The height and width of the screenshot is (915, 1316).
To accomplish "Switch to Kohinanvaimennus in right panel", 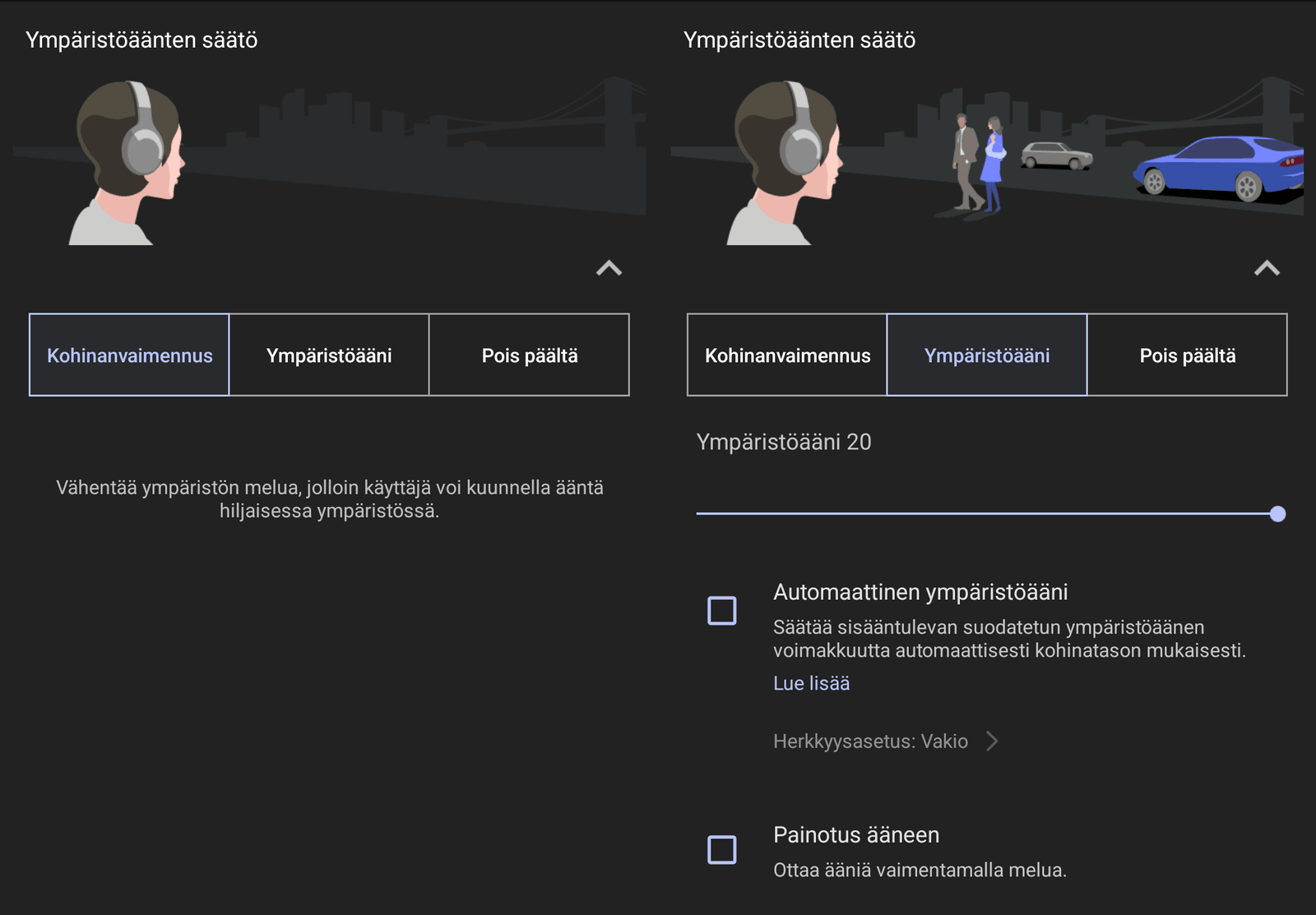I will (787, 355).
